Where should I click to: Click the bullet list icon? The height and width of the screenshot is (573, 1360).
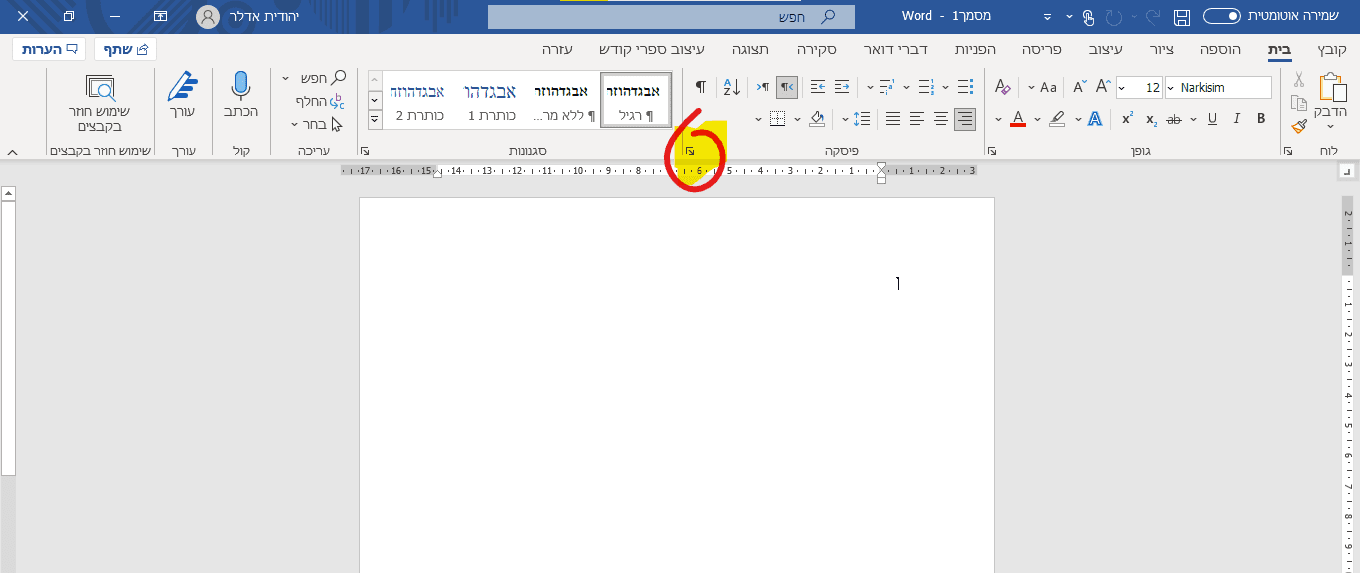[x=965, y=87]
